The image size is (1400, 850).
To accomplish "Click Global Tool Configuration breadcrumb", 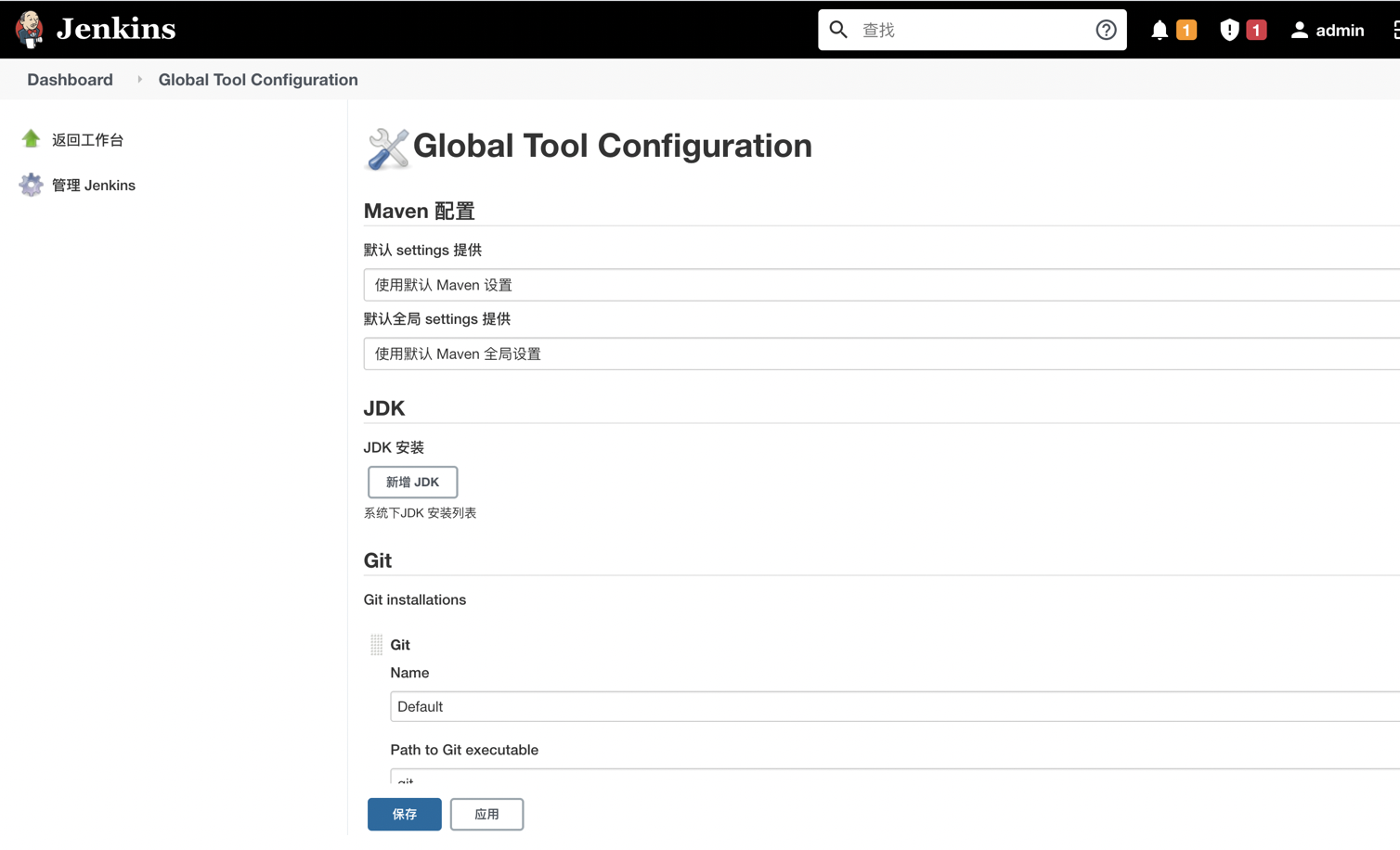I will pyautogui.click(x=258, y=80).
